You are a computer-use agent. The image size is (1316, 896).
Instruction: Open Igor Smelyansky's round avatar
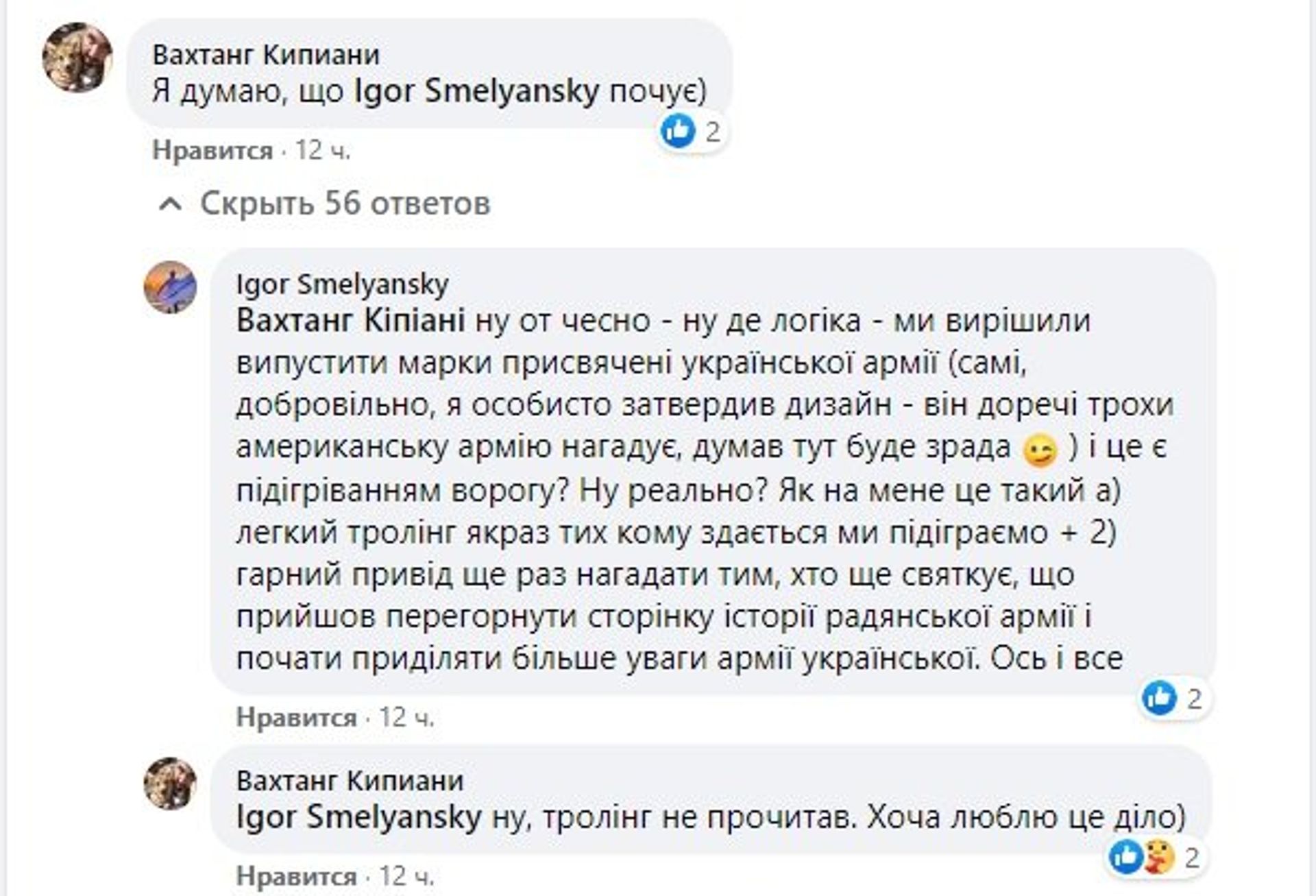pos(170,287)
